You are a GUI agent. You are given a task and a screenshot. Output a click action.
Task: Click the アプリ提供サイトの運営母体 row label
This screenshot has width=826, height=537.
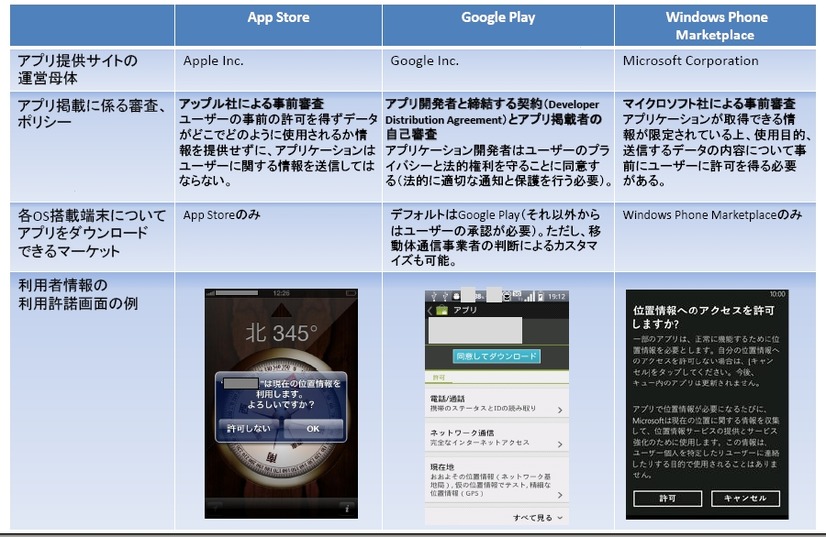pos(77,69)
